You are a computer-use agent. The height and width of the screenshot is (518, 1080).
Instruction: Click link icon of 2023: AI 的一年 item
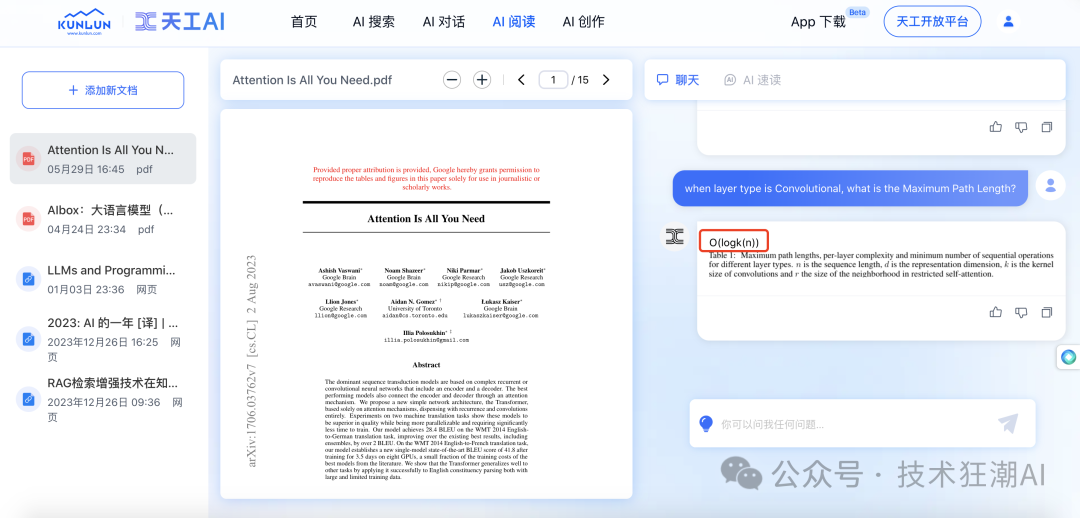pyautogui.click(x=28, y=339)
